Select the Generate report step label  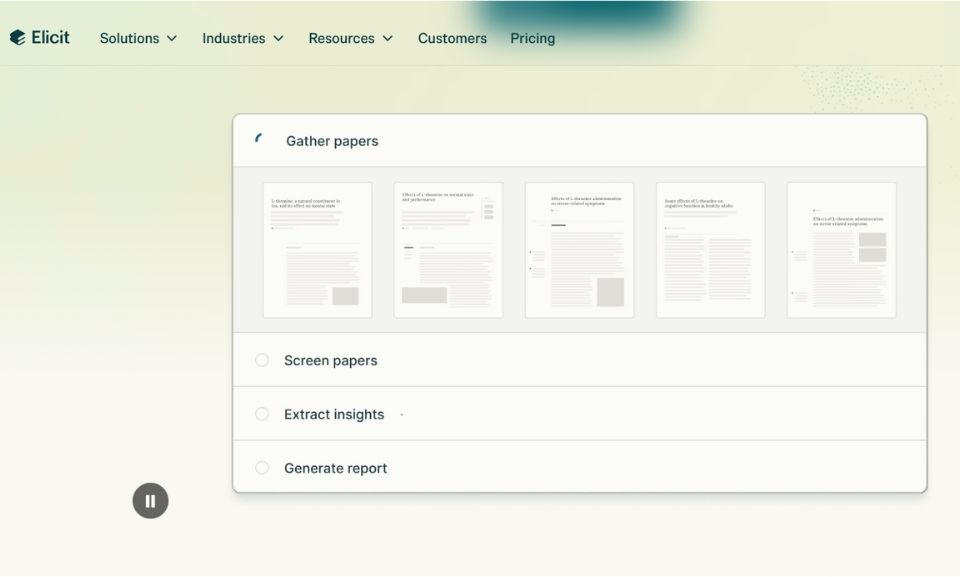coord(336,468)
